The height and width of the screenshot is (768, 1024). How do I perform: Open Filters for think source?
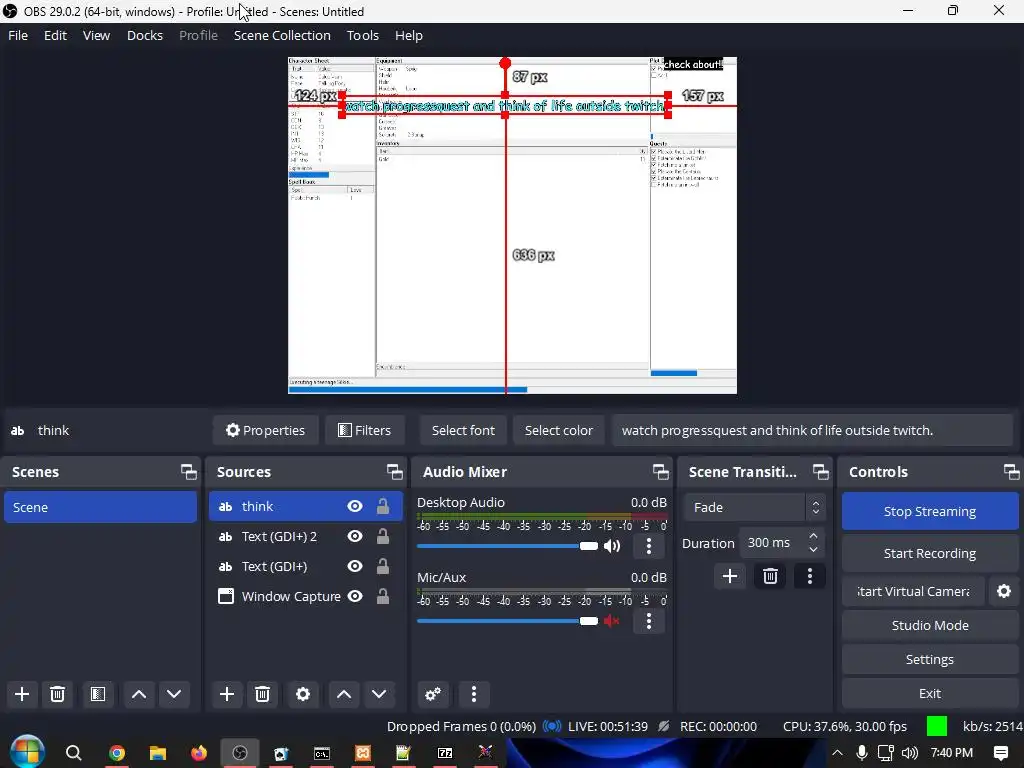coord(364,430)
